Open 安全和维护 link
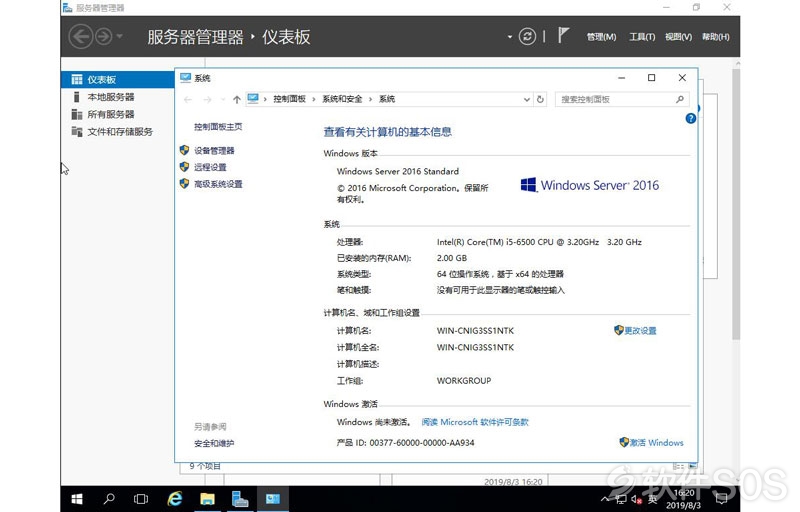The width and height of the screenshot is (800, 512). click(214, 443)
